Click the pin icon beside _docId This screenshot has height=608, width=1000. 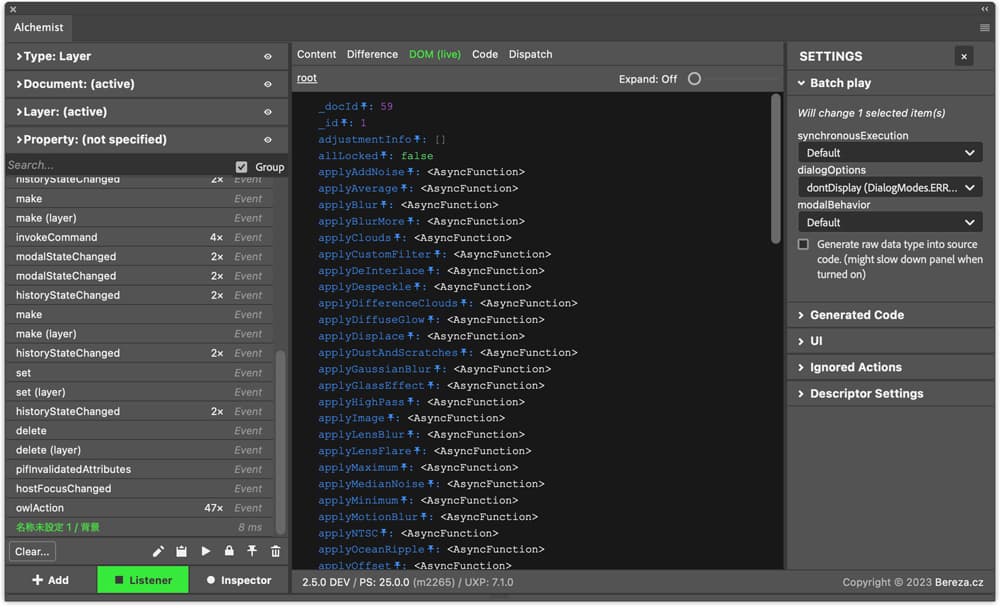click(x=364, y=106)
